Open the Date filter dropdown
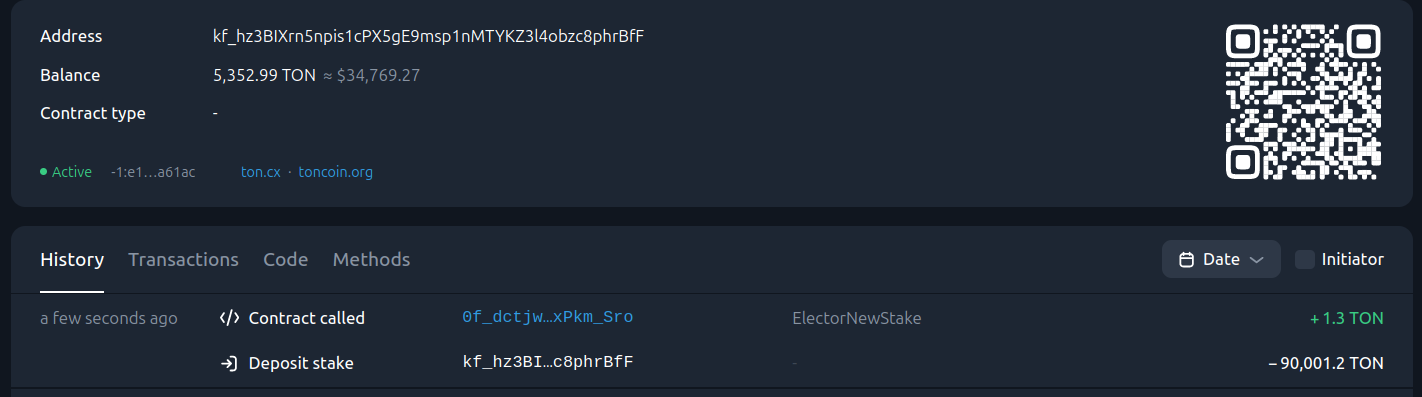 [x=1221, y=259]
